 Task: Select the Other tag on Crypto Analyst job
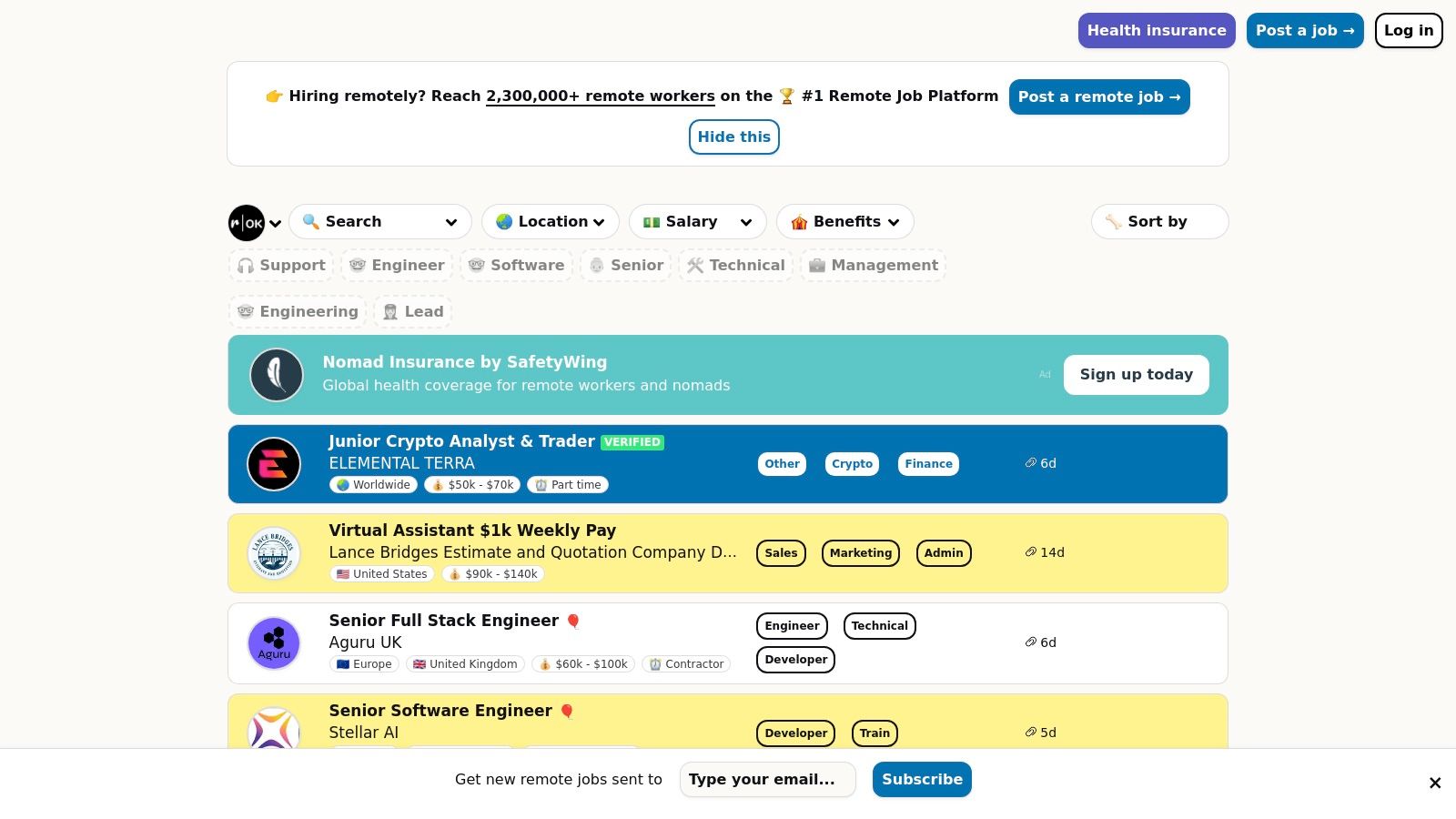coord(782,464)
